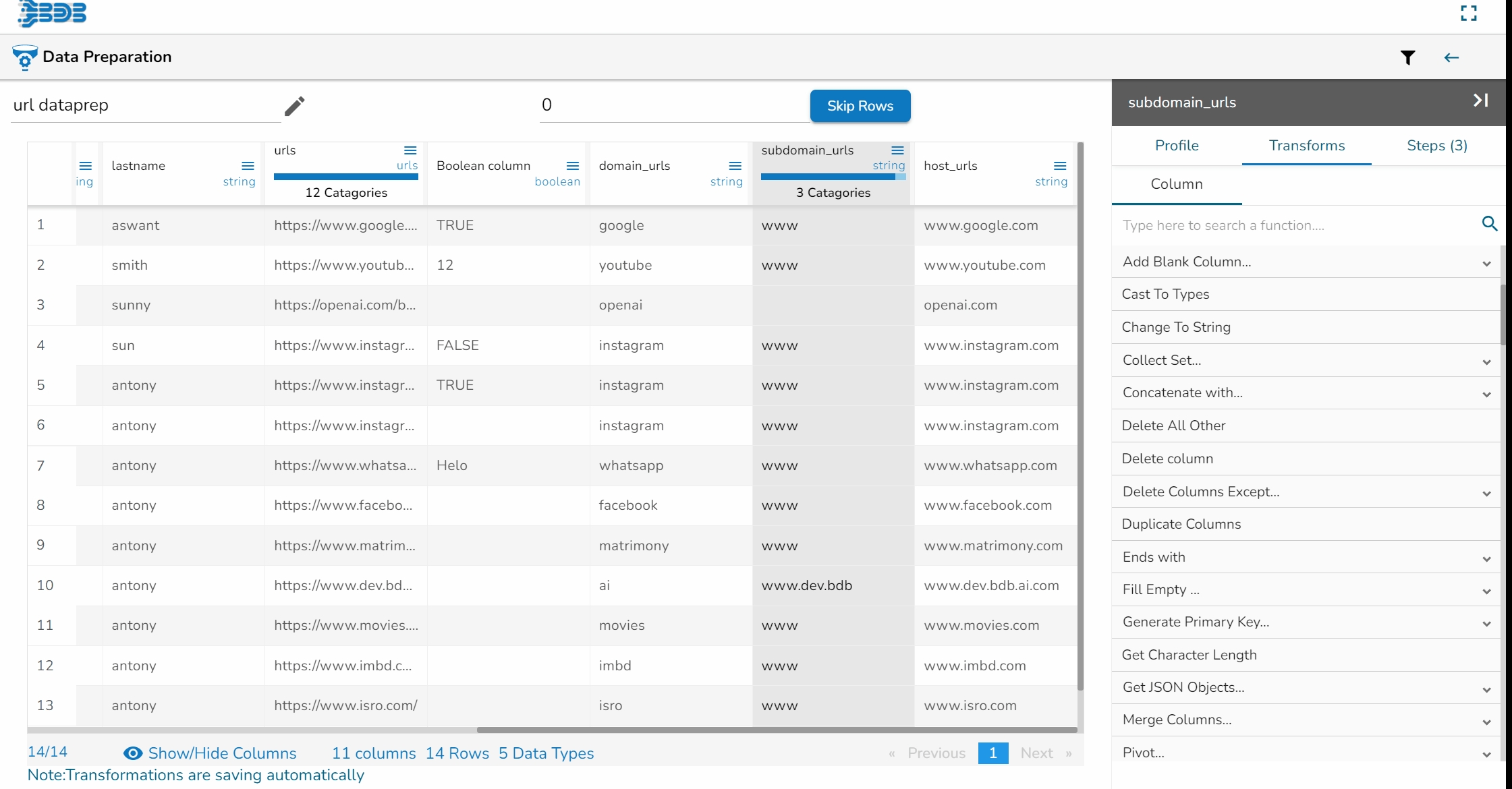Click the pencil edit name icon
Viewport: 1512px width, 789px height.
(294, 106)
